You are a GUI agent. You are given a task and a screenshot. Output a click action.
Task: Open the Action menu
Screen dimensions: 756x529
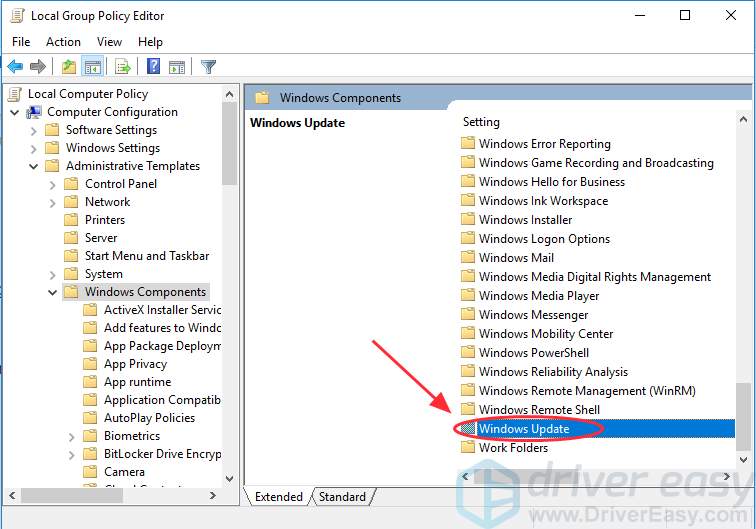[63, 41]
